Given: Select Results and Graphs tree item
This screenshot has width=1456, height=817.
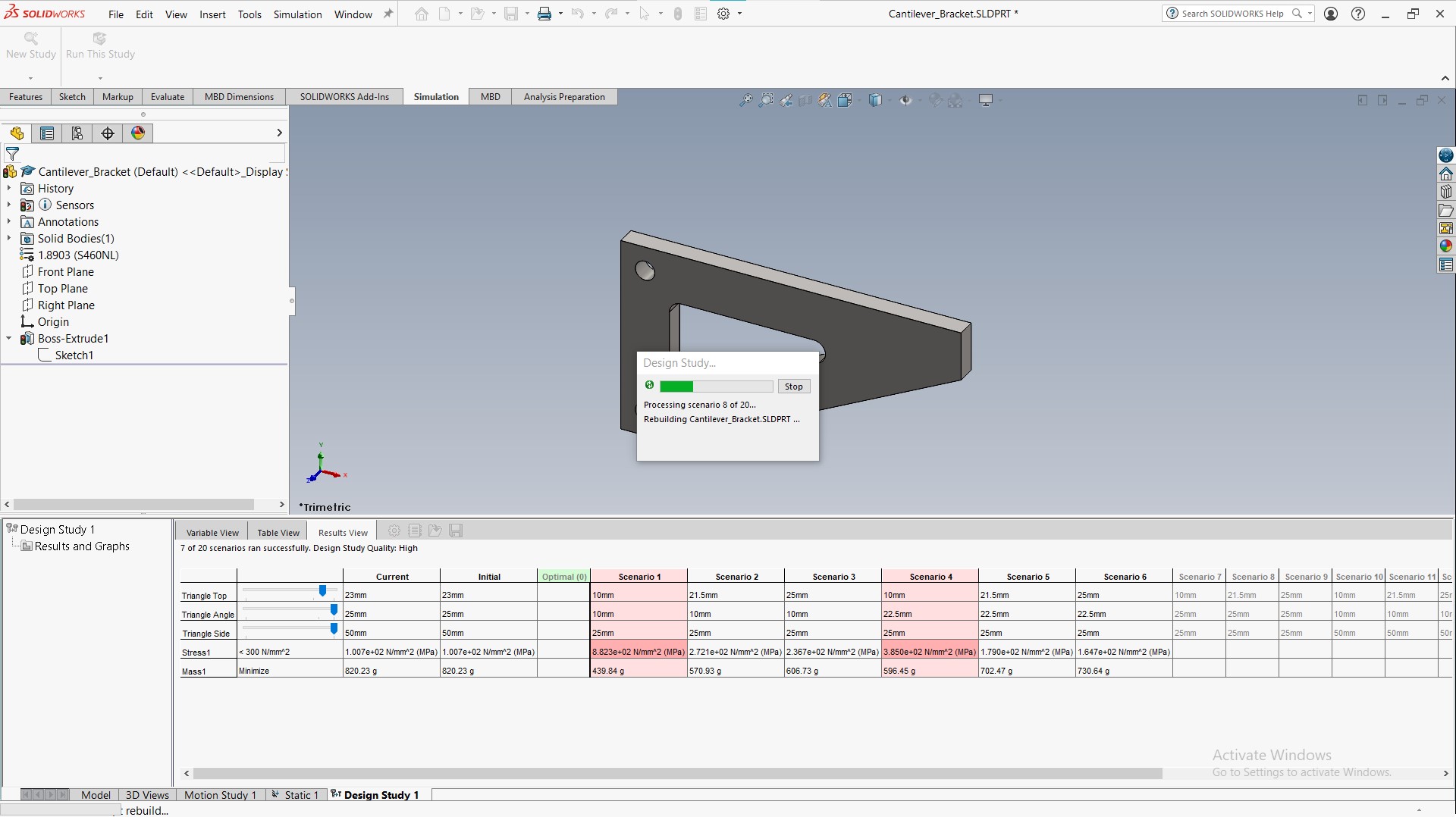Looking at the screenshot, I should pyautogui.click(x=82, y=546).
